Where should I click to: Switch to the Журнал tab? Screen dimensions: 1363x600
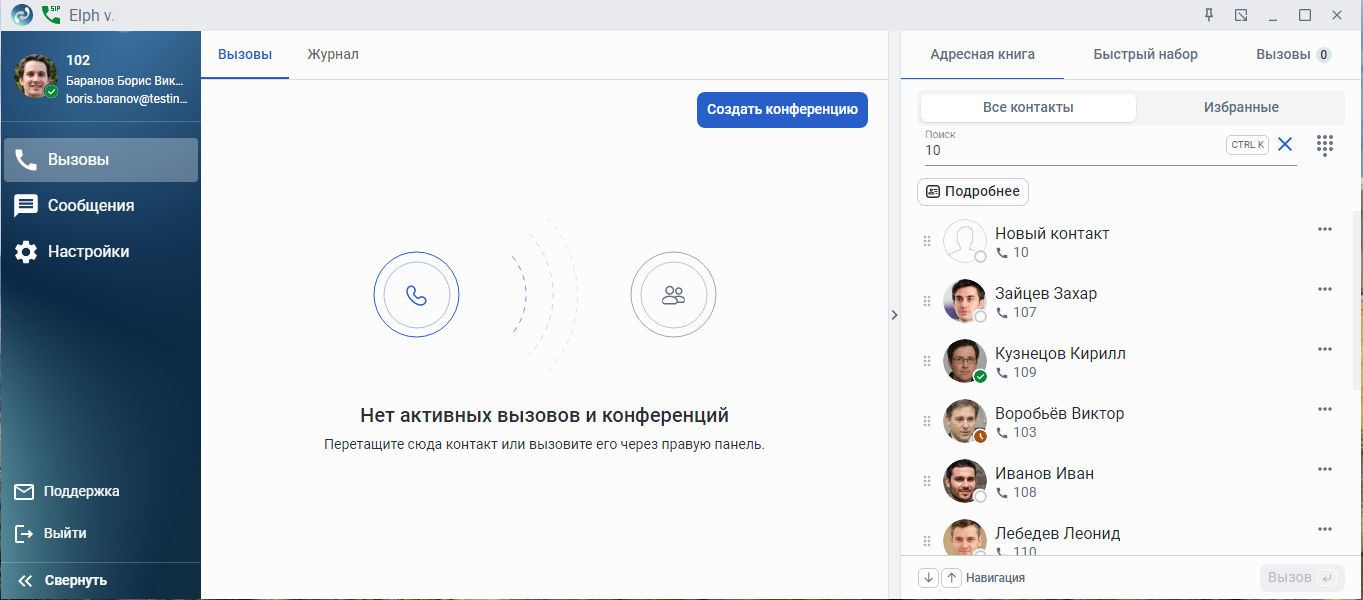[333, 55]
